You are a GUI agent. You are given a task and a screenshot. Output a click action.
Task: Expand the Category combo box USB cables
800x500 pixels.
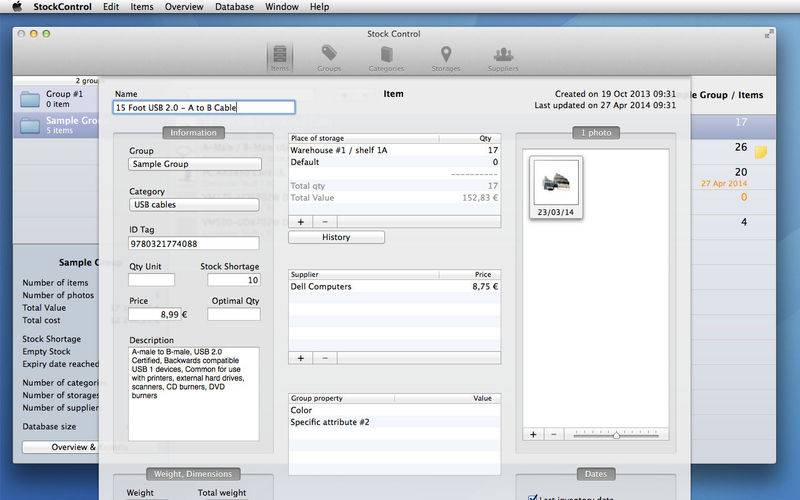[194, 205]
